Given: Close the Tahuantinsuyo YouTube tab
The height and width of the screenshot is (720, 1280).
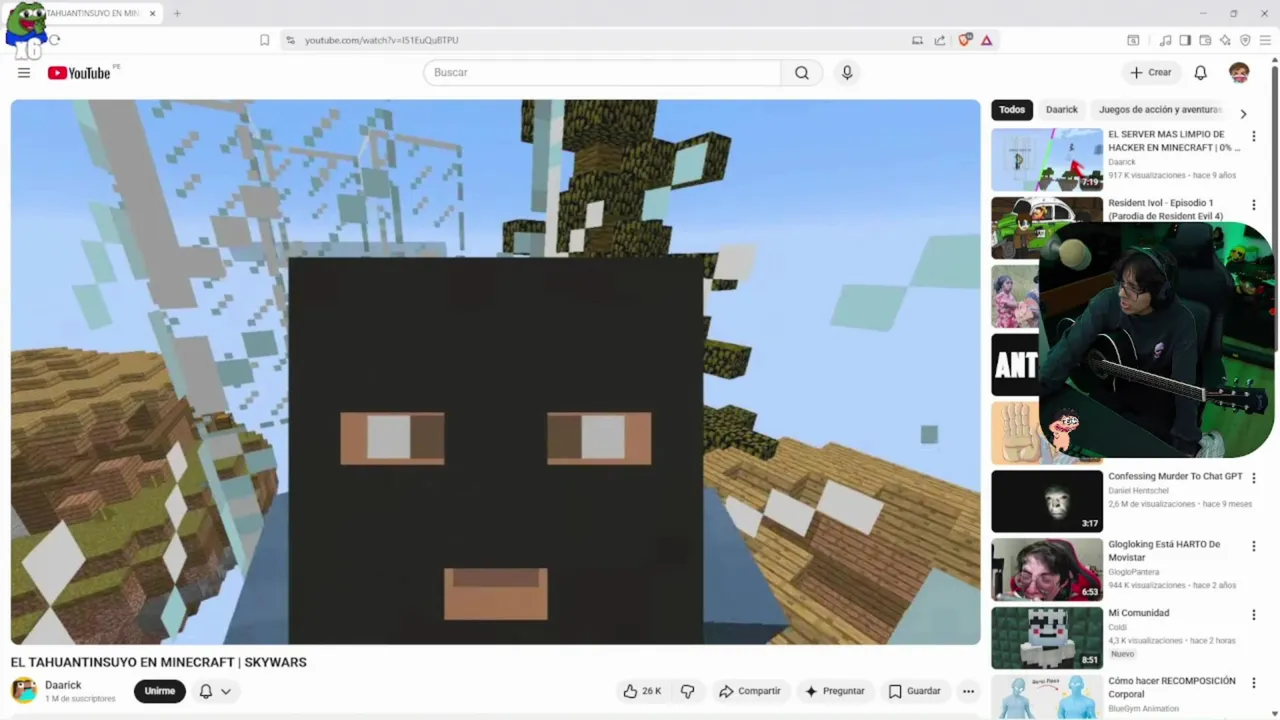Looking at the screenshot, I should point(154,13).
